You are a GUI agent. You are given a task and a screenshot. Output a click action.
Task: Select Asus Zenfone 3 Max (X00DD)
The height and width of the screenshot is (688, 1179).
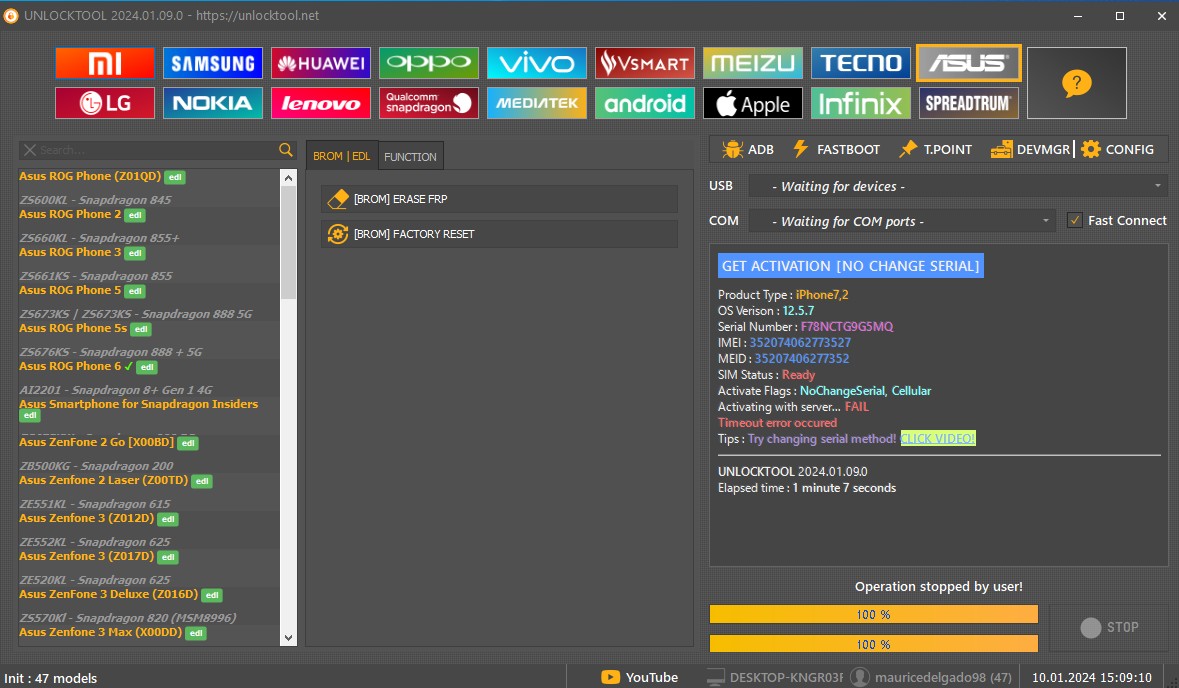[x=100, y=632]
